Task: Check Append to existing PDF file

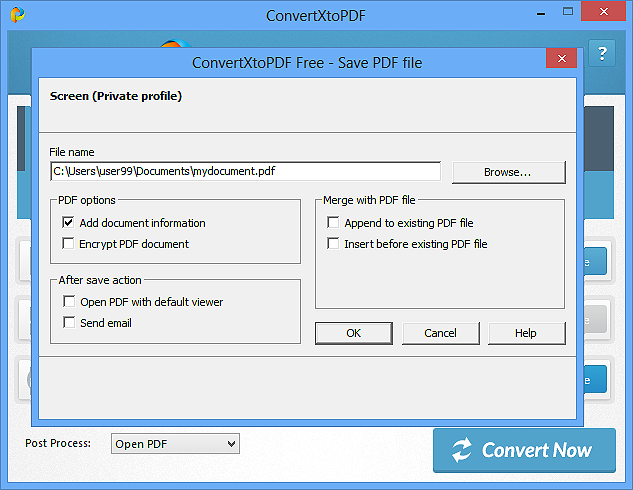Action: (x=333, y=222)
